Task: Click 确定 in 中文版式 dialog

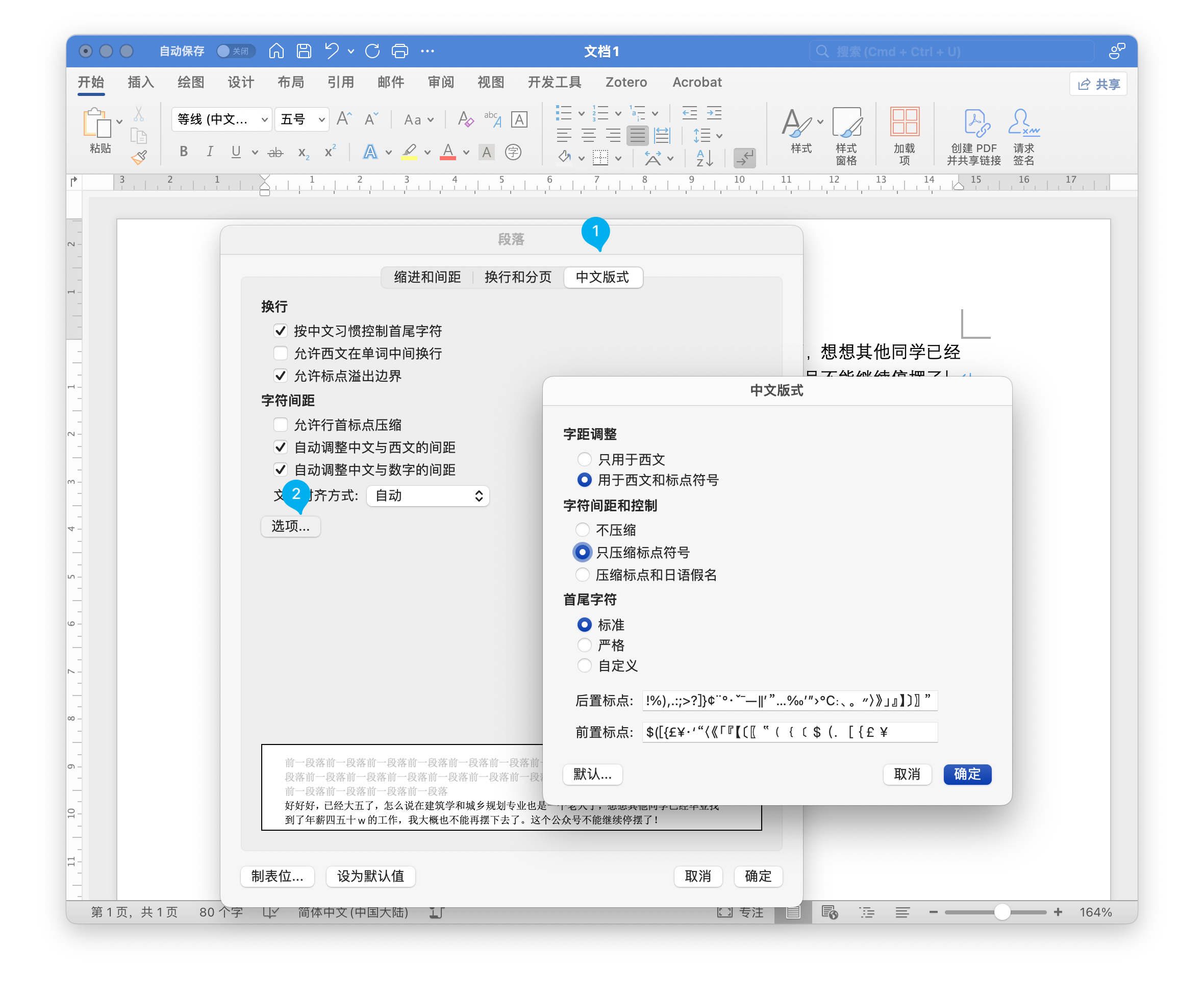Action: tap(967, 775)
